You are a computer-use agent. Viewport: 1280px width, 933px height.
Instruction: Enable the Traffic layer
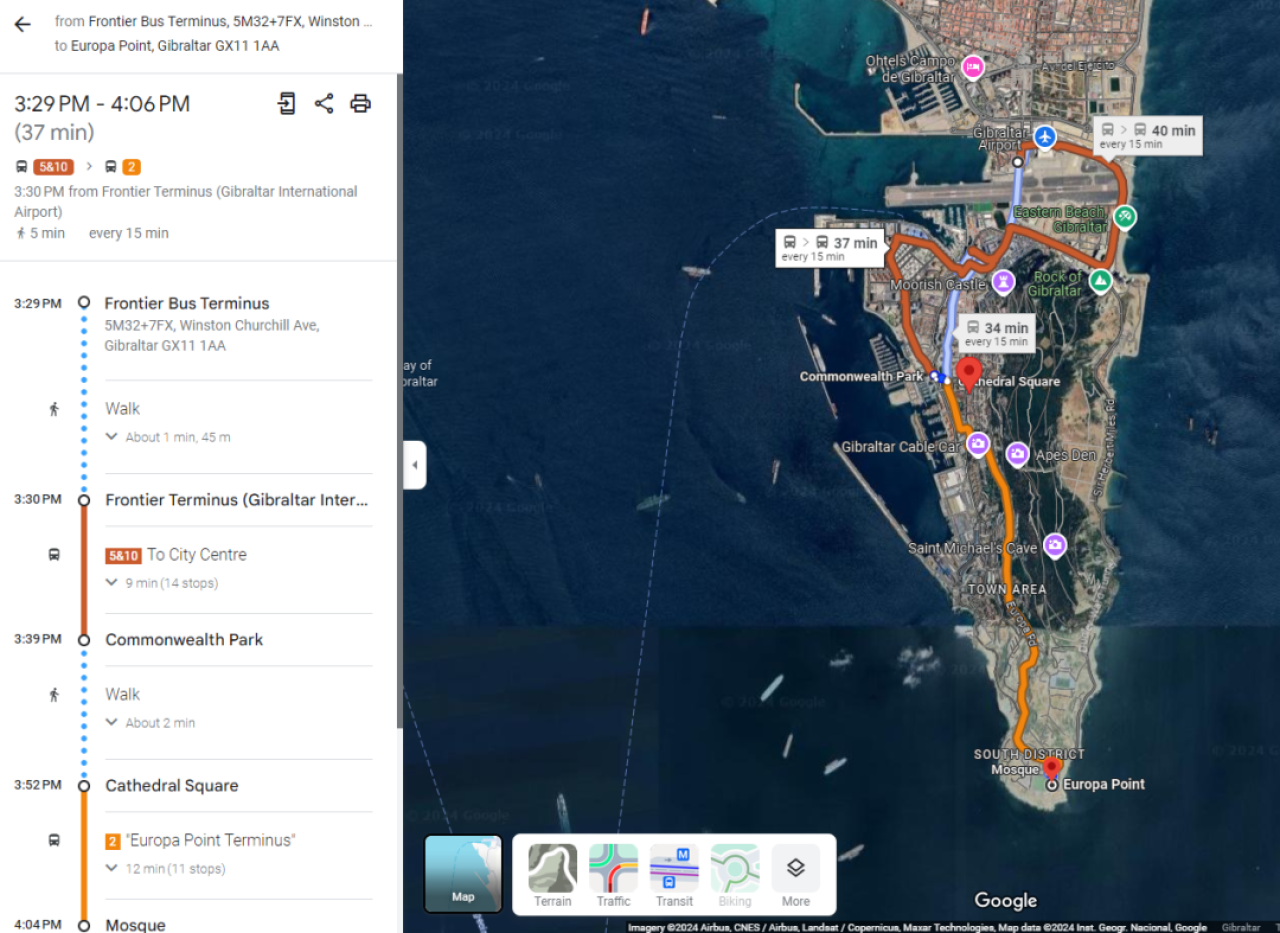coord(612,868)
